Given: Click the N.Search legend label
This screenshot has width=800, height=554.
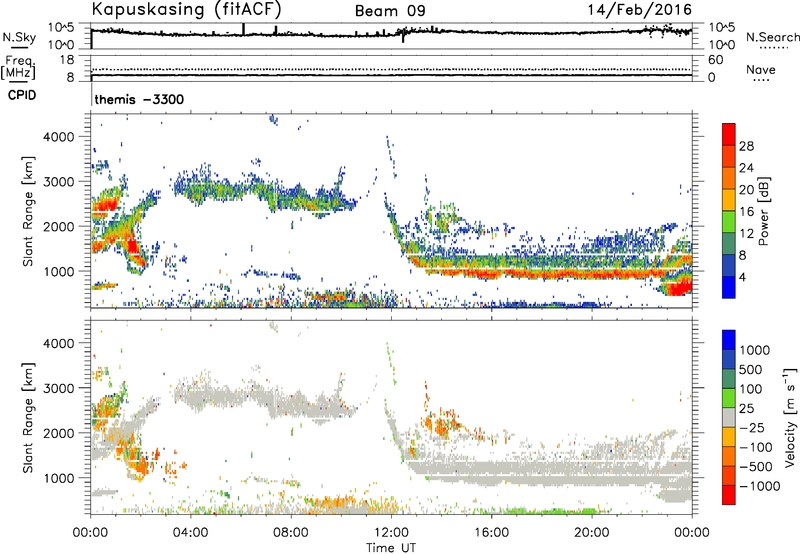Looking at the screenshot, I should pyautogui.click(x=772, y=37).
